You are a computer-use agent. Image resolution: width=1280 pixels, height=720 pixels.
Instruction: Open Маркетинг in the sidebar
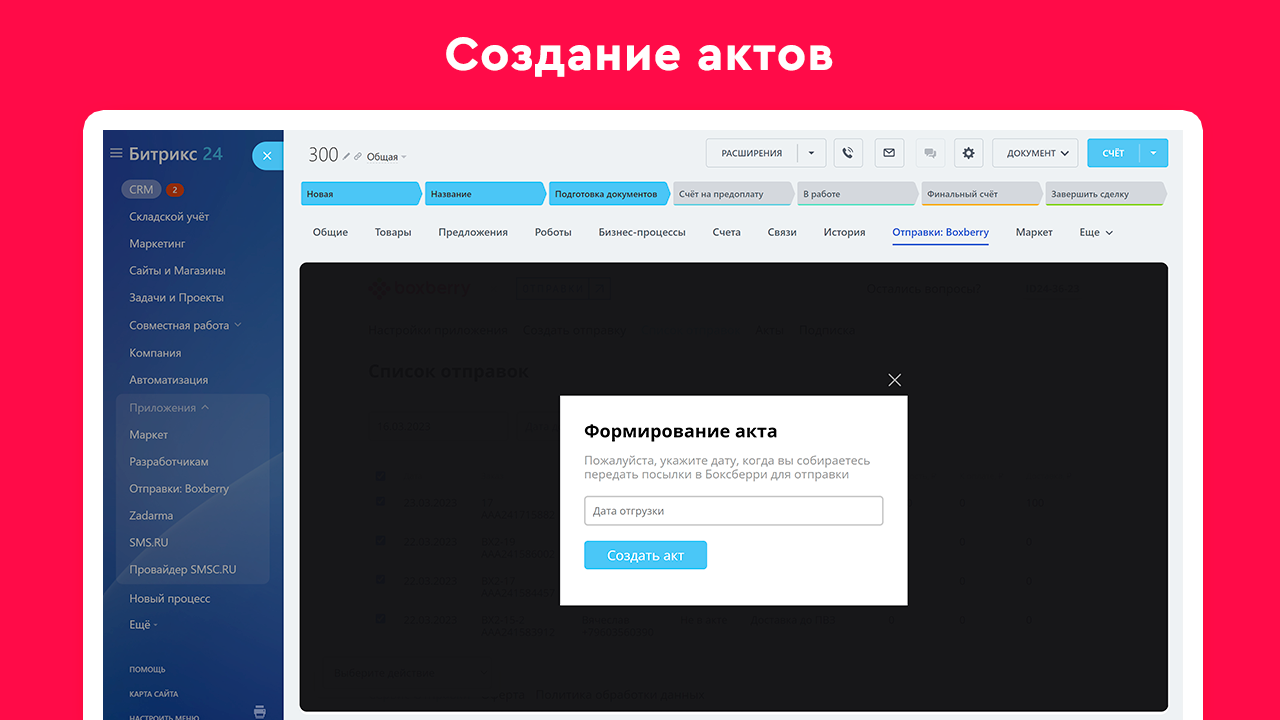157,244
